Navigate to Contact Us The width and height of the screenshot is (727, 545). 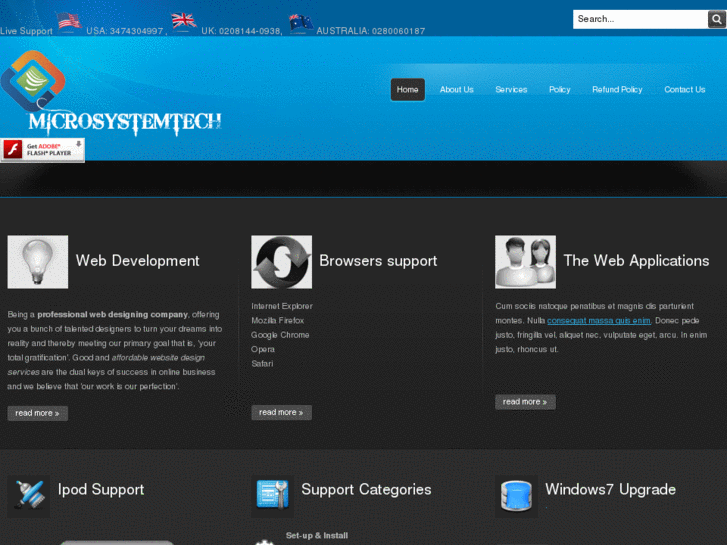pyautogui.click(x=684, y=90)
